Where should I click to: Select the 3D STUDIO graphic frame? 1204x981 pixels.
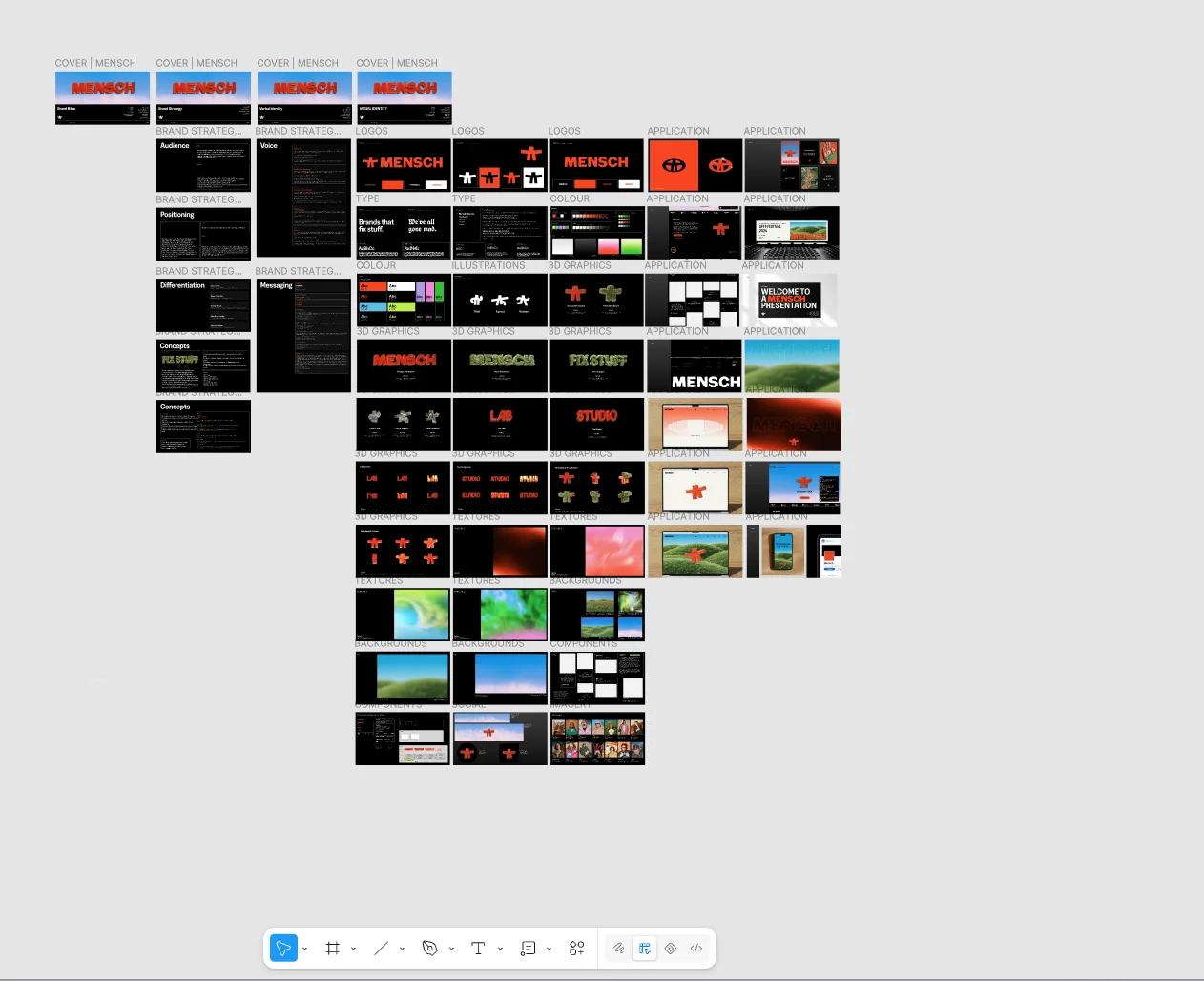coord(596,424)
